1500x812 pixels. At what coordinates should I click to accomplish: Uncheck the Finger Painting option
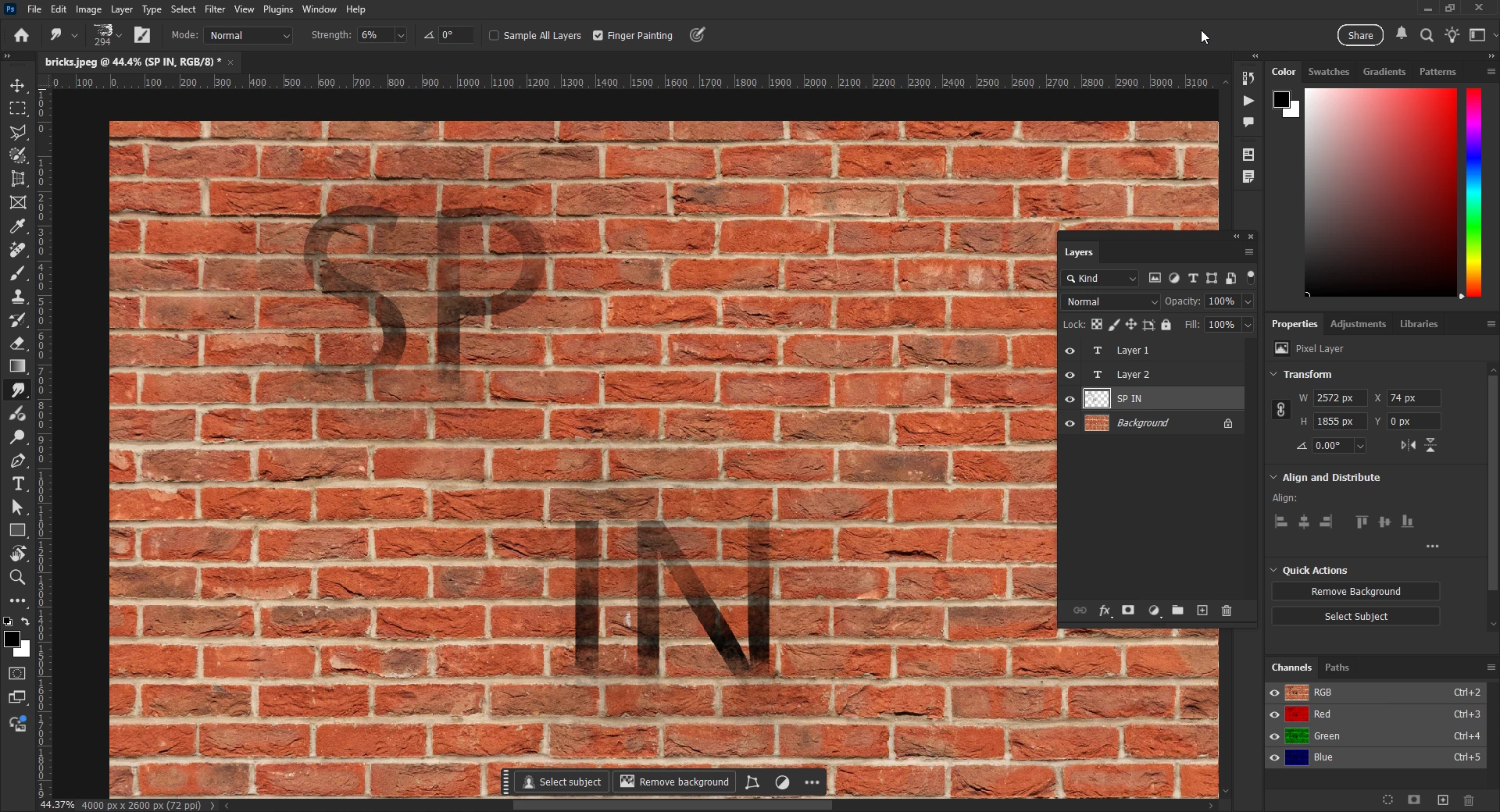pyautogui.click(x=598, y=35)
